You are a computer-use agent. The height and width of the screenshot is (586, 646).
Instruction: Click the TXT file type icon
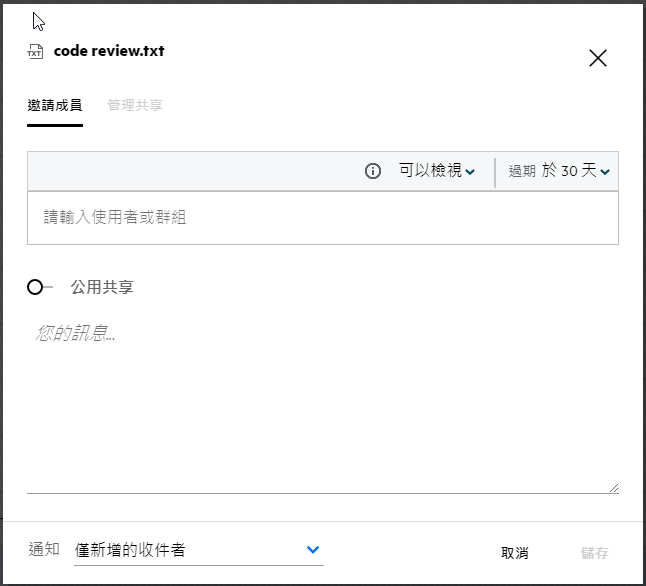tap(36, 52)
